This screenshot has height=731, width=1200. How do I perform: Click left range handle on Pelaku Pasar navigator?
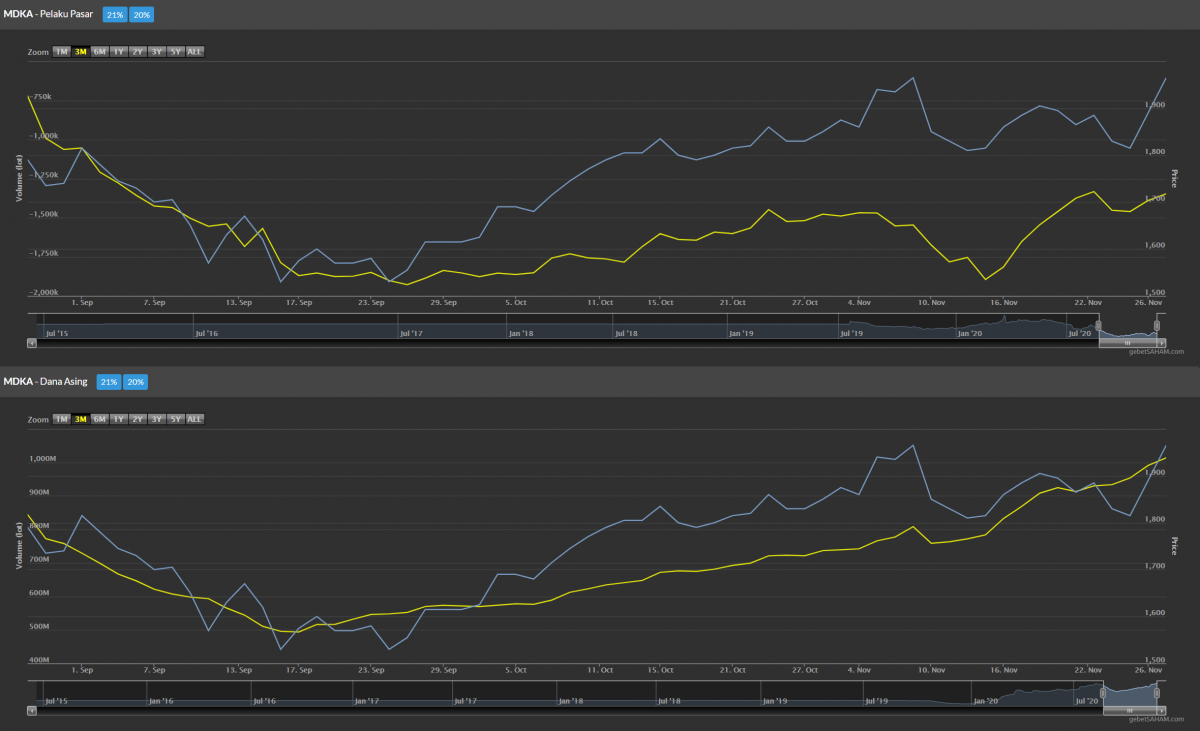click(1098, 326)
